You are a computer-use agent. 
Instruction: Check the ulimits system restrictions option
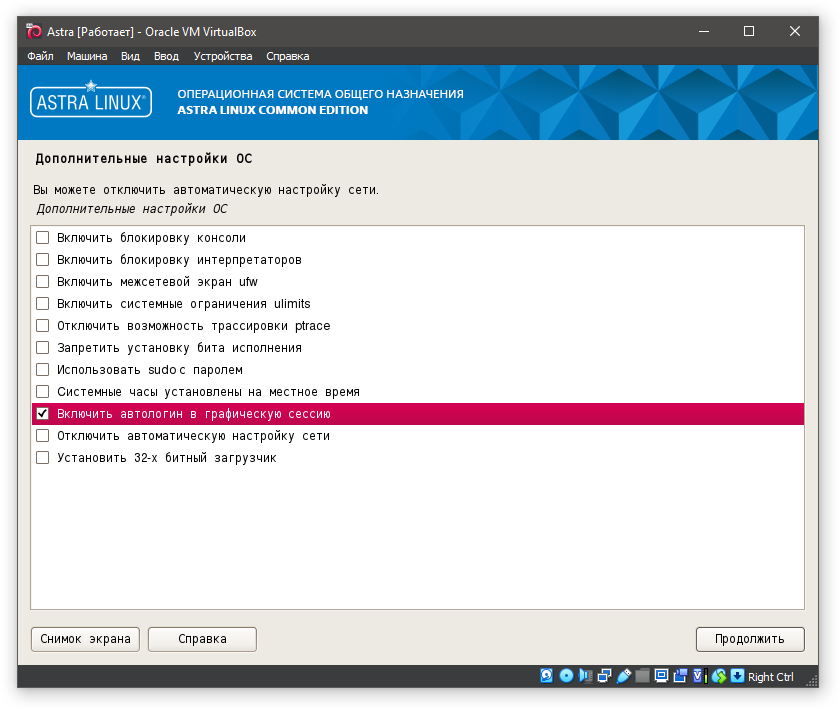point(42,303)
